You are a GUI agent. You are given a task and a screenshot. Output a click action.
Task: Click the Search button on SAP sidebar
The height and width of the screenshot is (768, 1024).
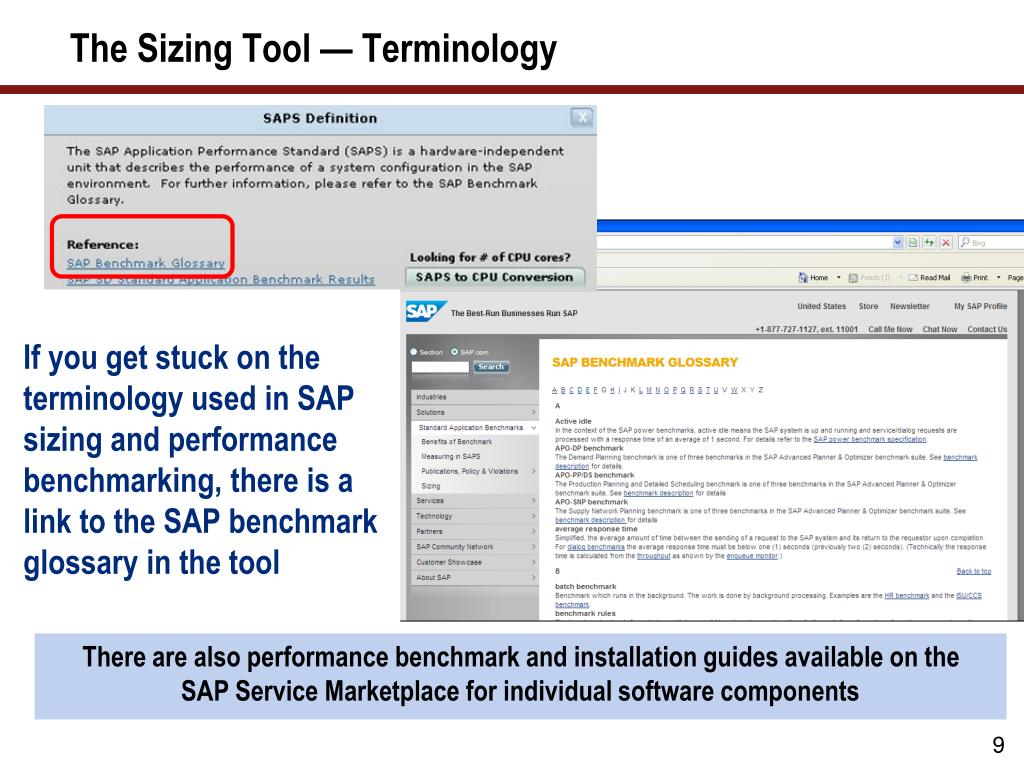490,367
